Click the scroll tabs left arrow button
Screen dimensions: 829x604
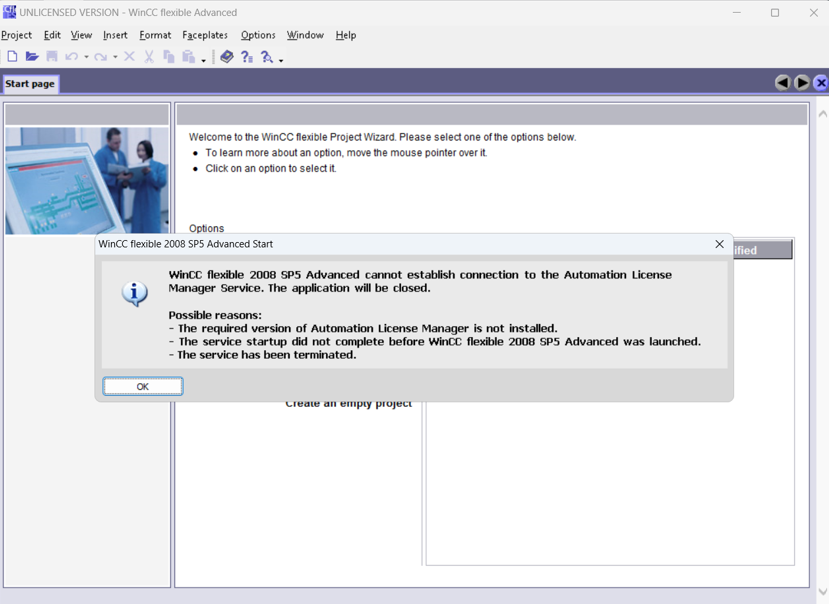point(783,83)
